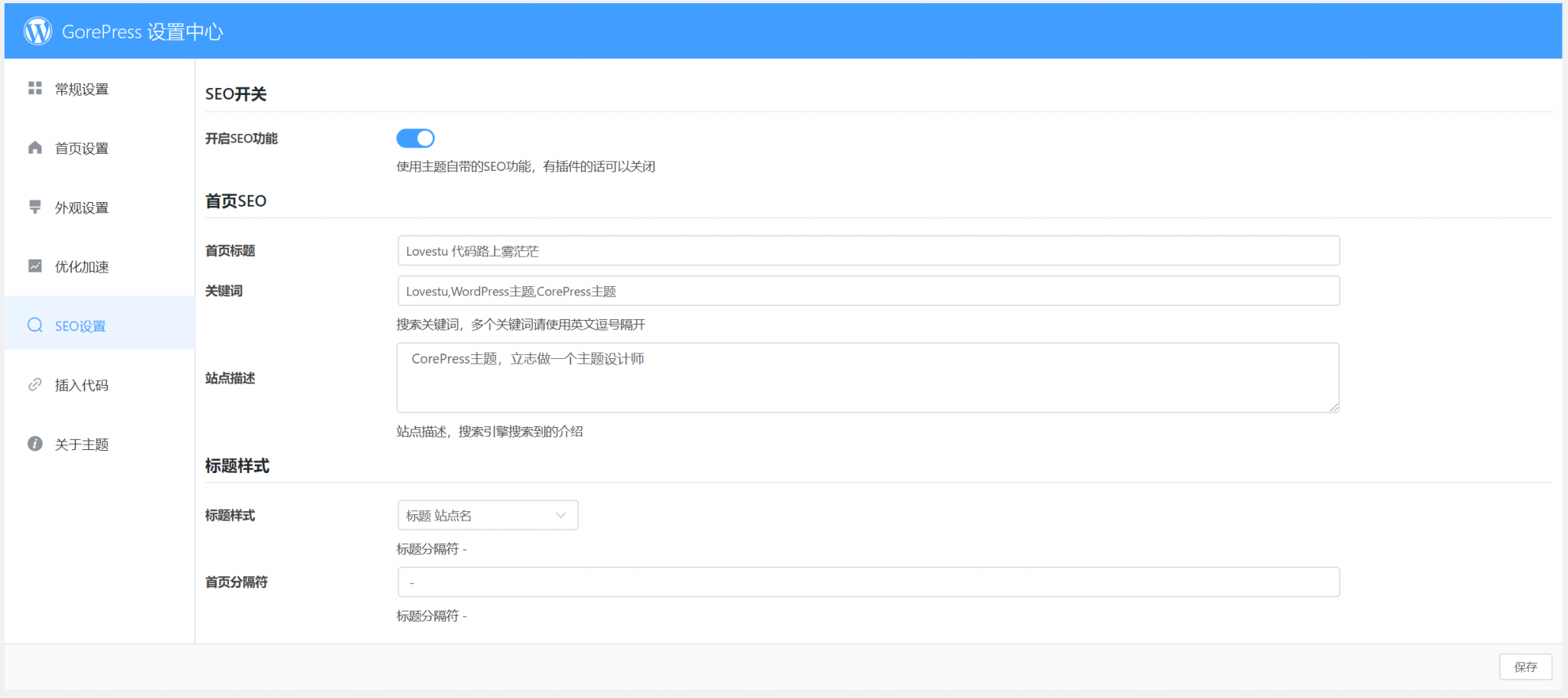Switch to 优化加速 settings
Screen dimensions: 1568x698
tap(100, 266)
